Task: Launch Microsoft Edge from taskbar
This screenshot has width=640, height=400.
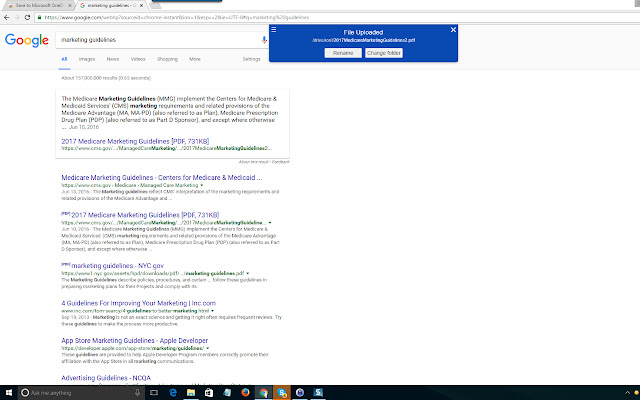Action: (x=173, y=393)
